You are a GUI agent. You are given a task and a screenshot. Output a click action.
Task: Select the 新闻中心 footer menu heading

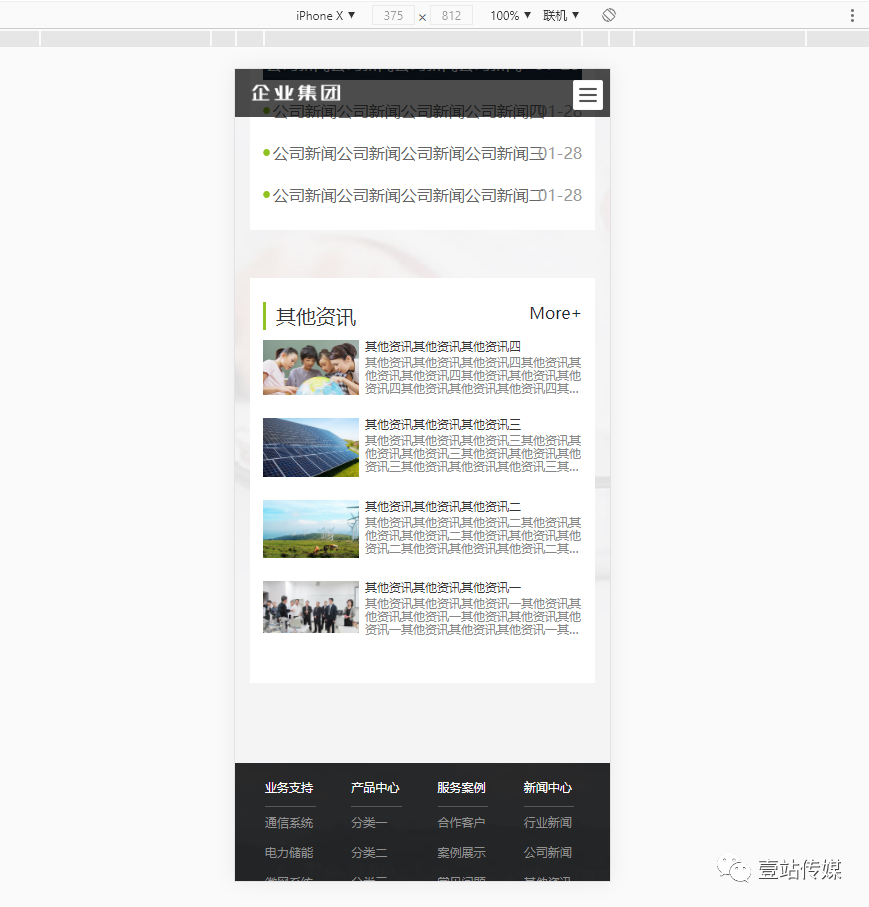[546, 788]
